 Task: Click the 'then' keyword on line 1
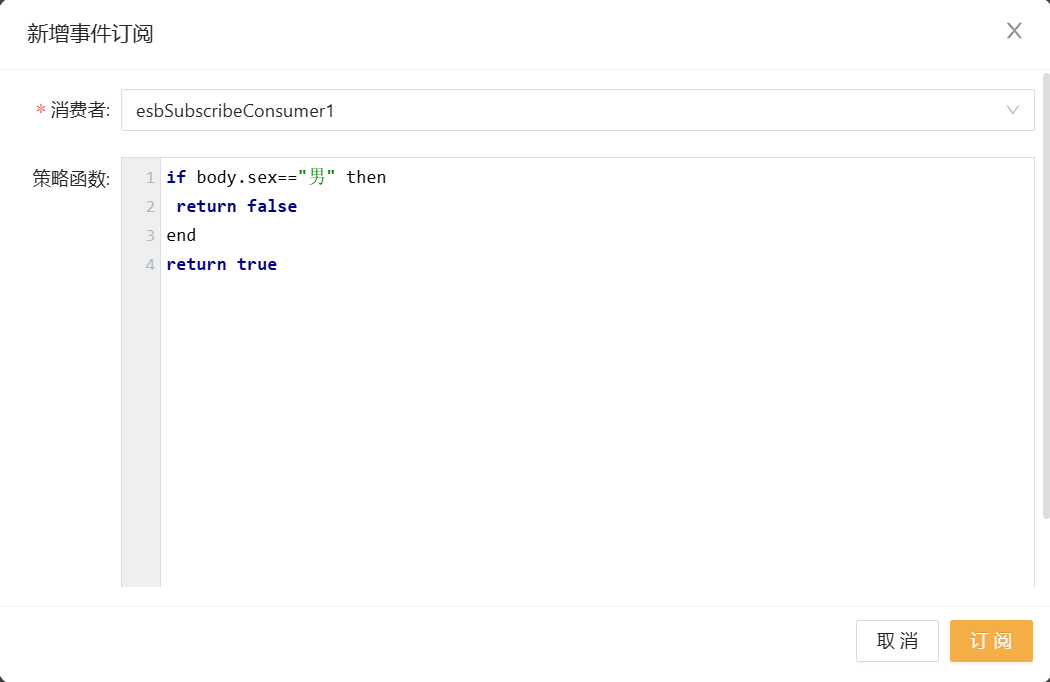tap(366, 177)
